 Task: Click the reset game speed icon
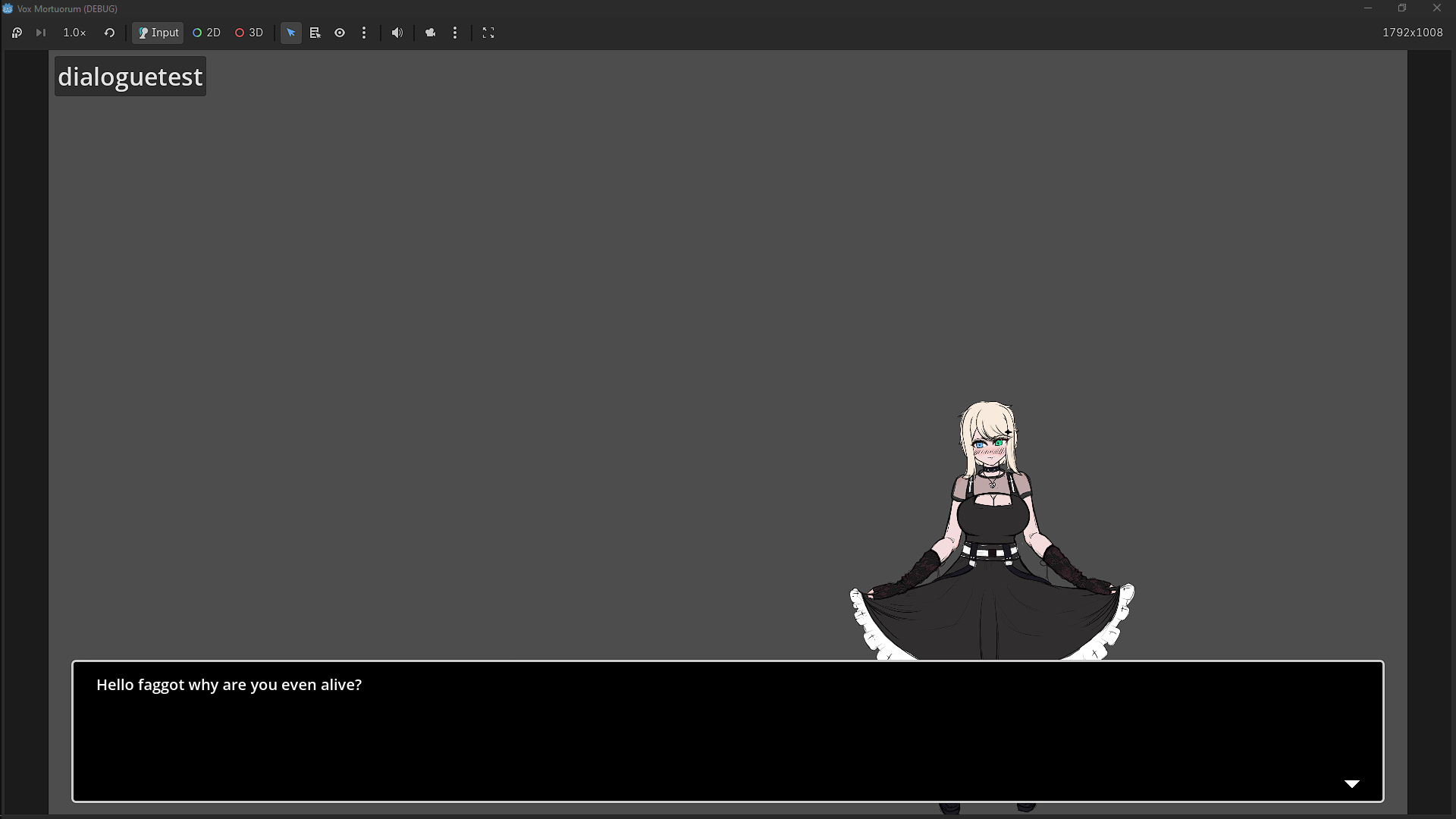(109, 33)
